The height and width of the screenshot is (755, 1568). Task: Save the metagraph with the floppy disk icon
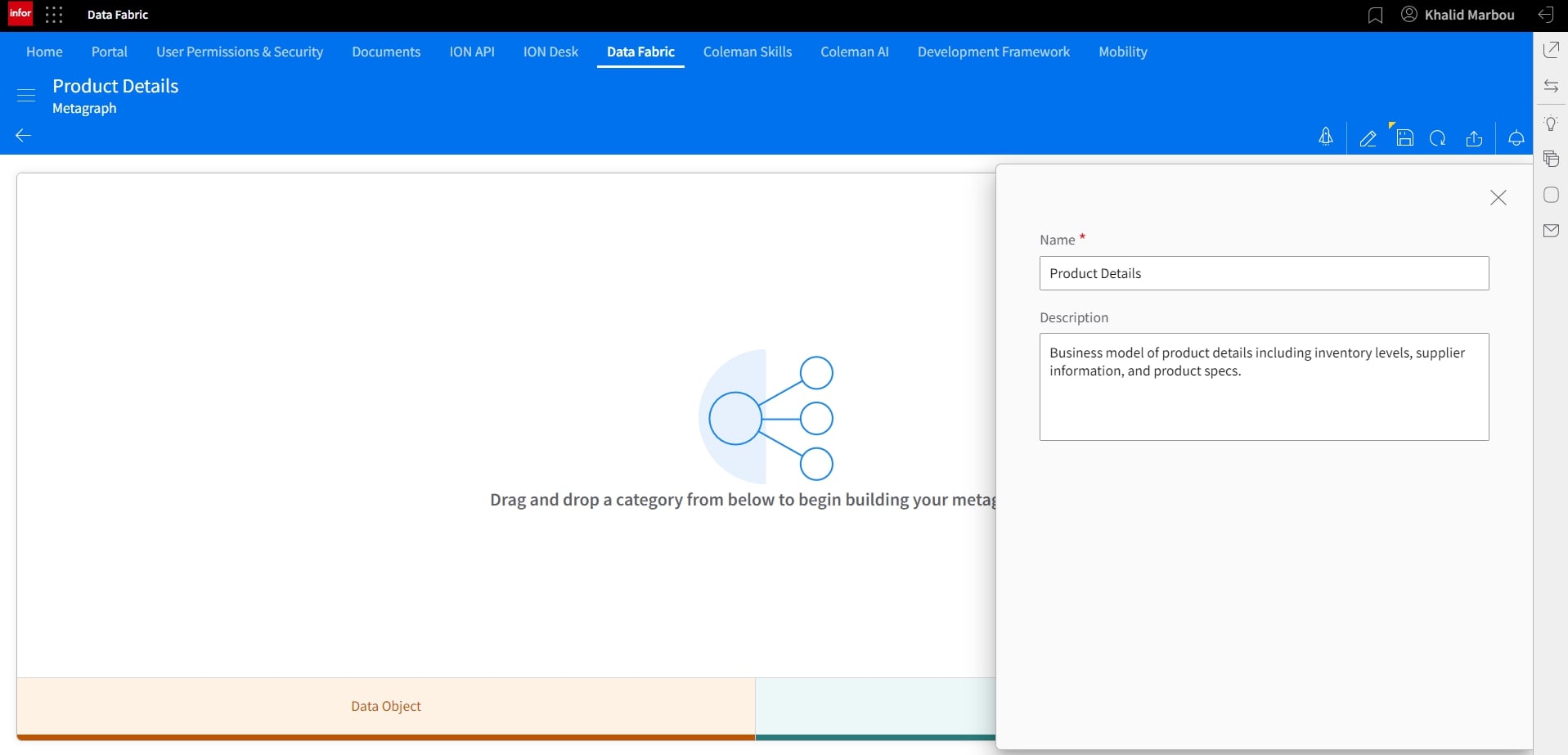pyautogui.click(x=1404, y=138)
